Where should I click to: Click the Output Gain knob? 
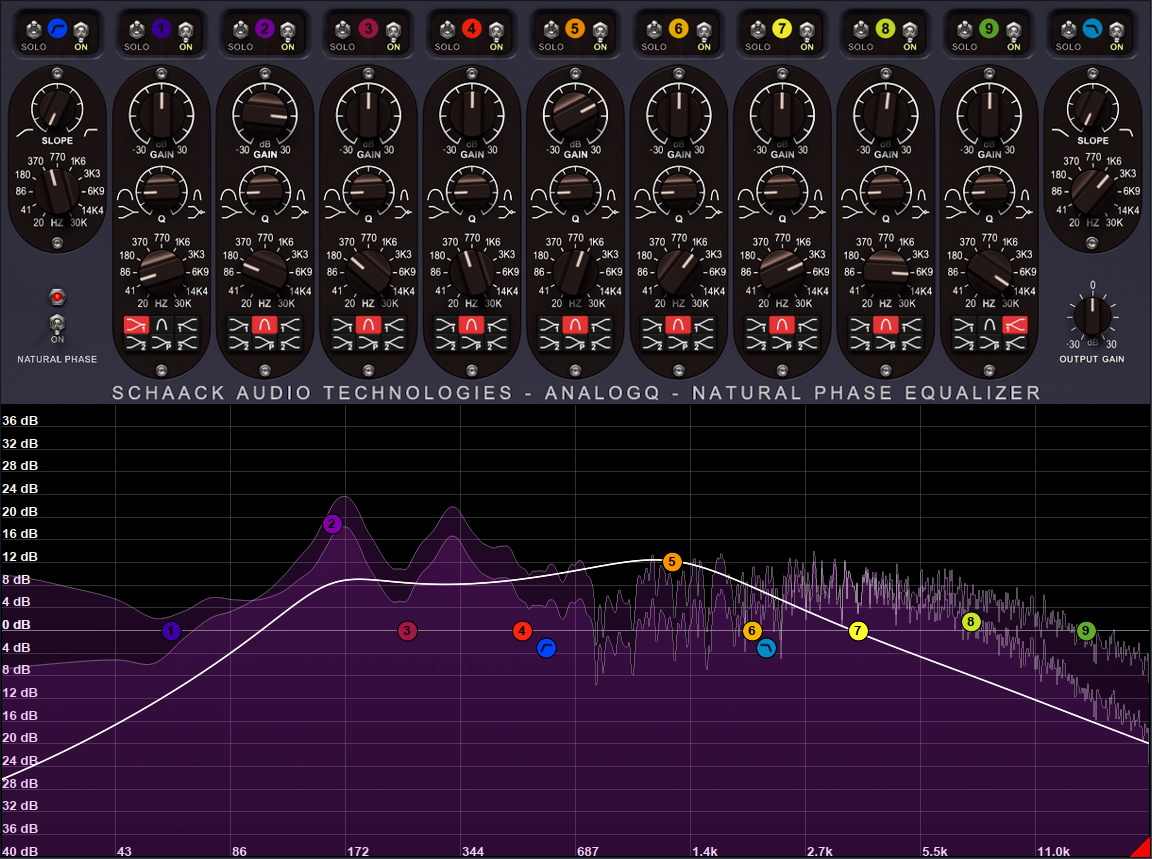(x=1092, y=316)
